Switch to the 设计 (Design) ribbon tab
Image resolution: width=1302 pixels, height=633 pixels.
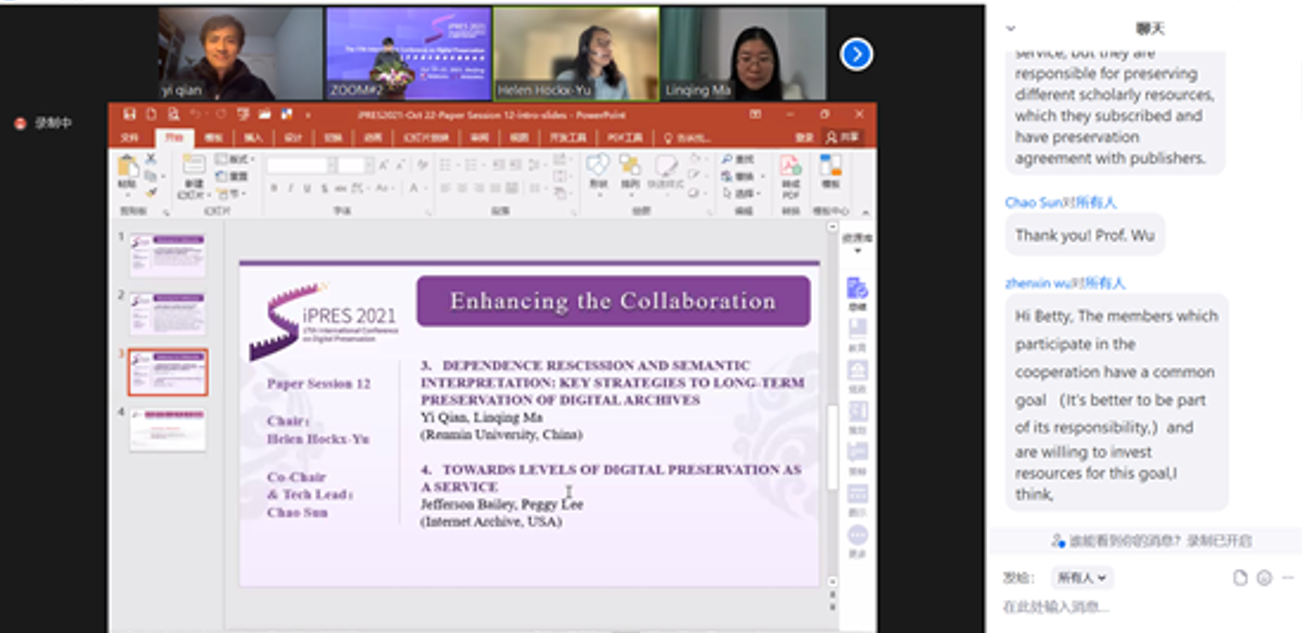[293, 138]
